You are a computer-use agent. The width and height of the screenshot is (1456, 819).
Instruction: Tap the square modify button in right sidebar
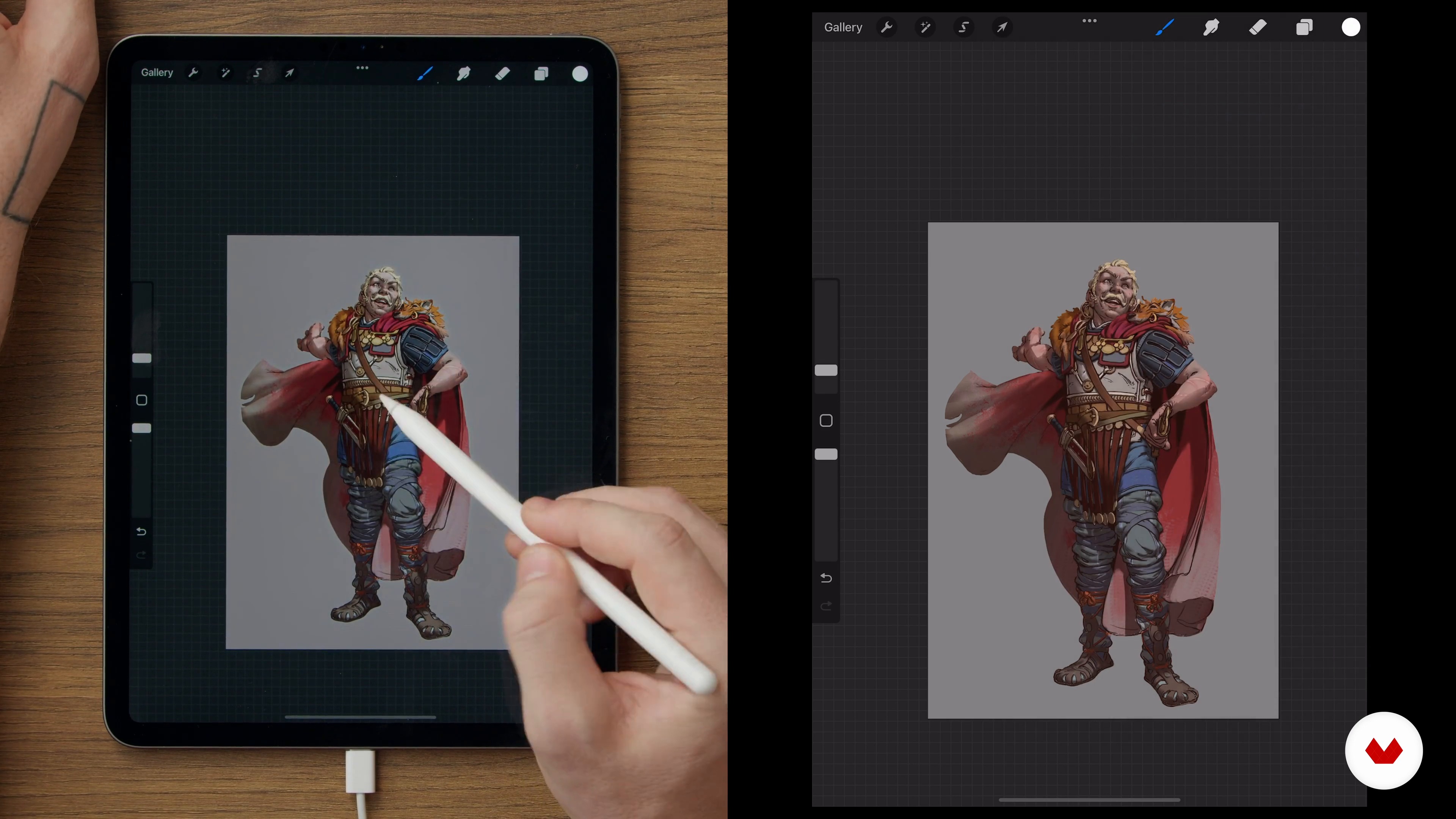[x=826, y=420]
